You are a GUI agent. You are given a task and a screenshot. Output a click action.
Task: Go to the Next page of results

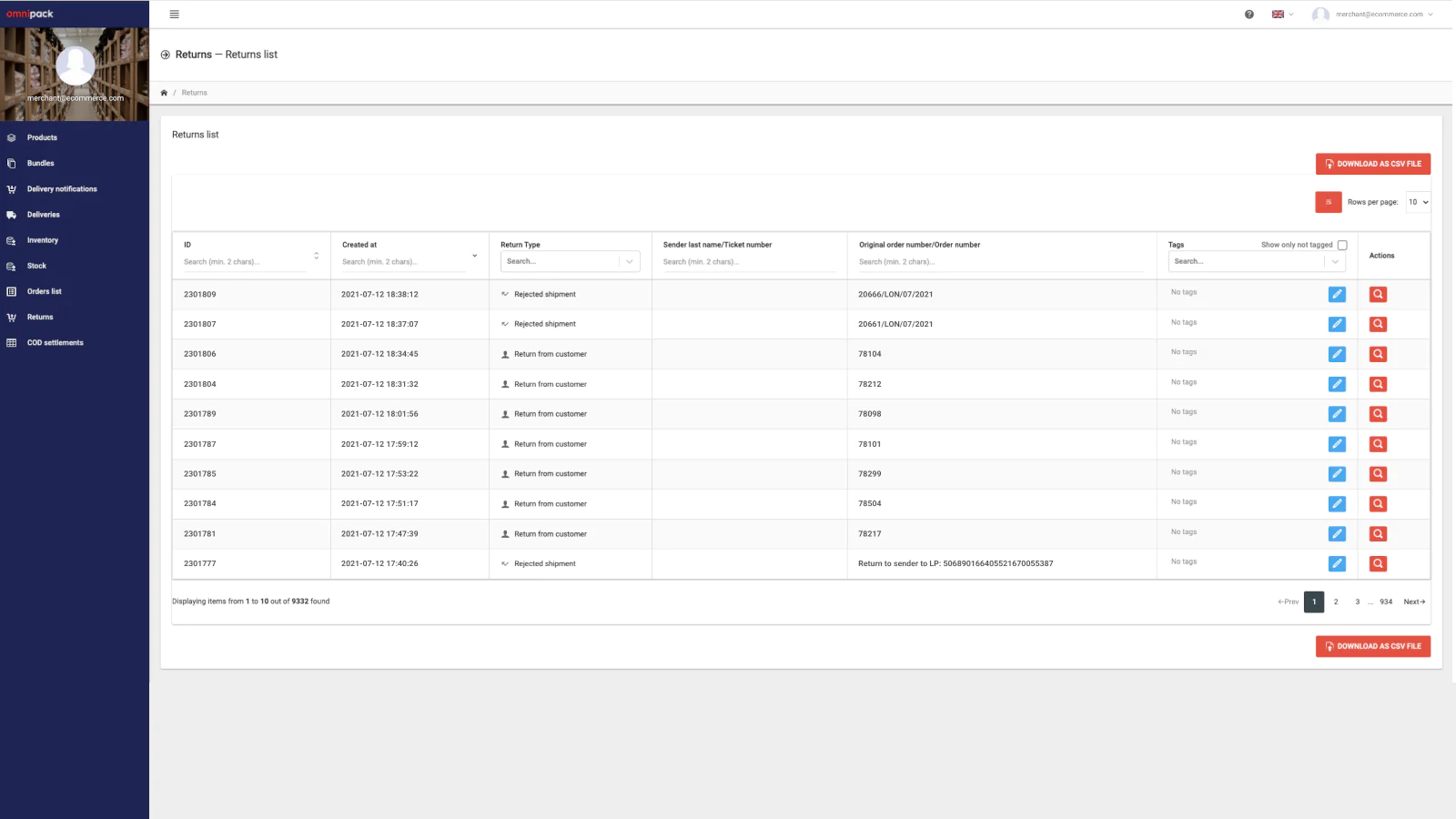(1413, 602)
